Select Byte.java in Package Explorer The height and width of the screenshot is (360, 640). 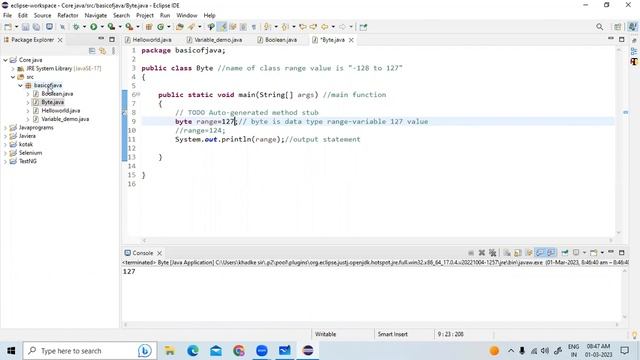coord(53,102)
